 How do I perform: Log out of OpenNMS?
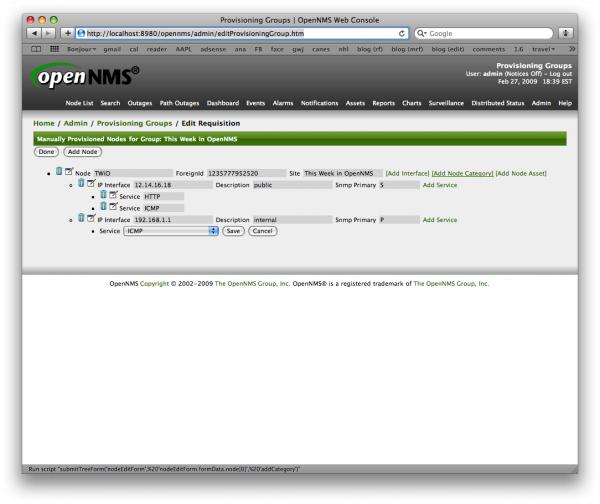561,73
